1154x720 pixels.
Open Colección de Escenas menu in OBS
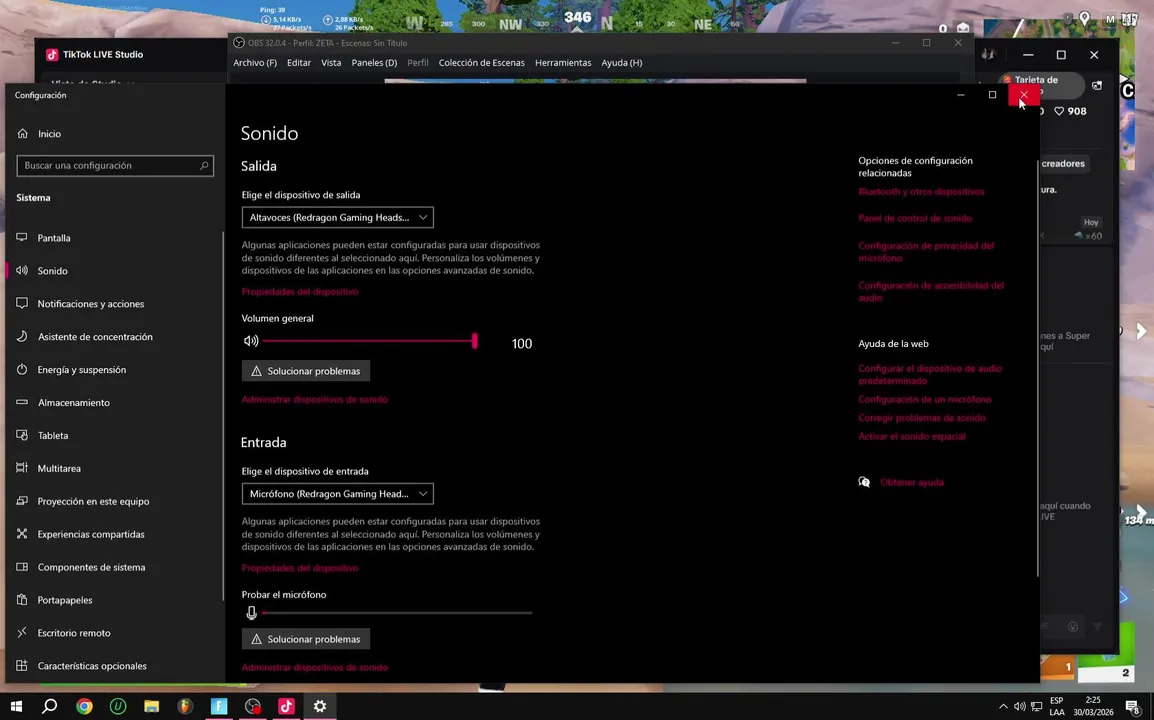pyautogui.click(x=481, y=63)
